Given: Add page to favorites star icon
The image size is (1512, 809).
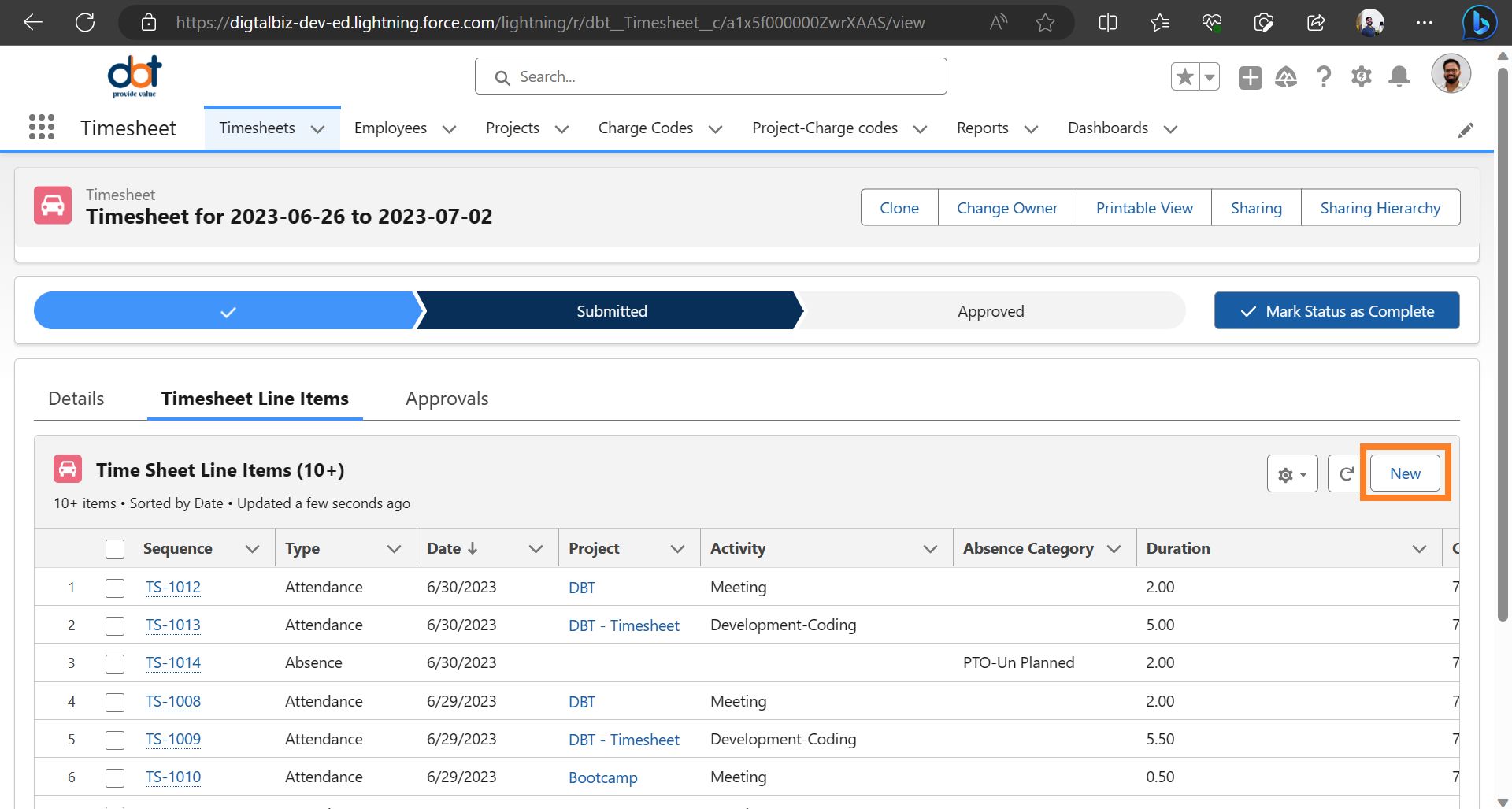Looking at the screenshot, I should (x=1045, y=22).
